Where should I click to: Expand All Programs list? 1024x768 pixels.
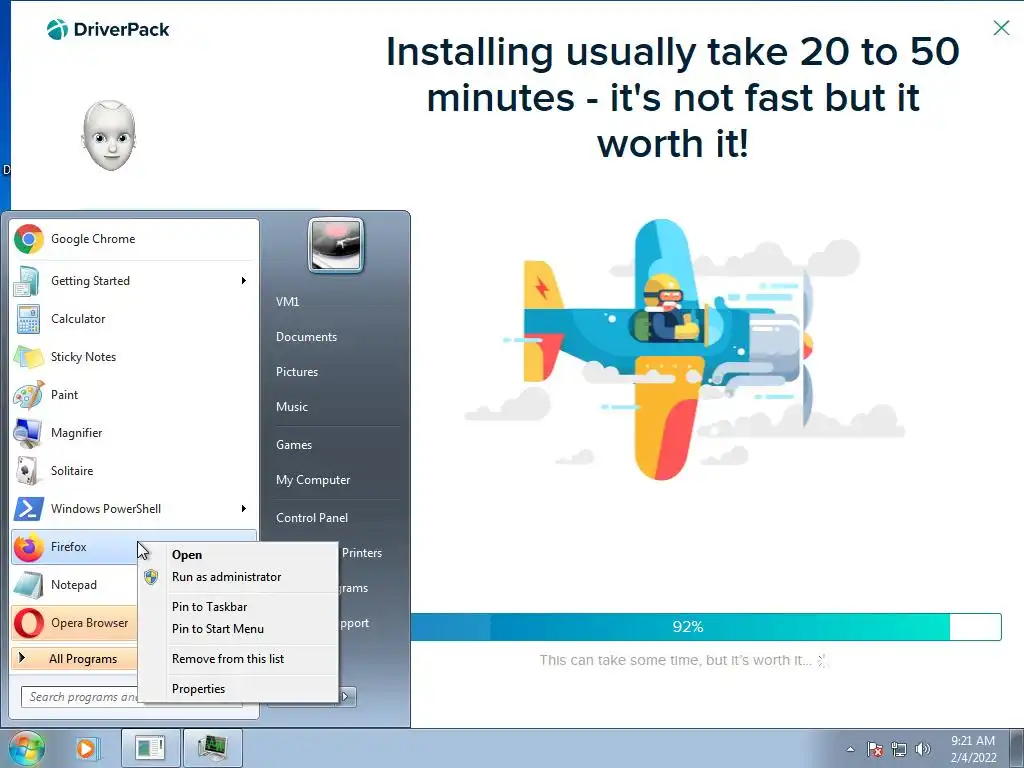(74, 658)
